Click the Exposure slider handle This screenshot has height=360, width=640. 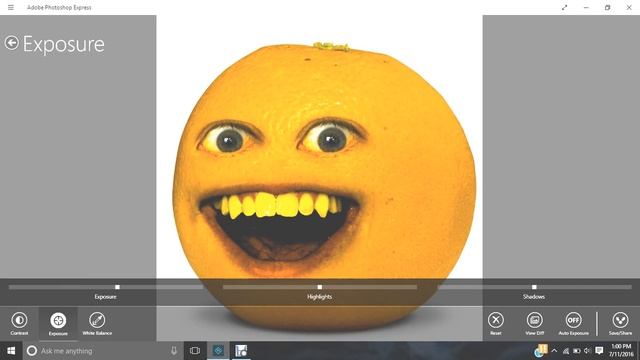(x=118, y=287)
